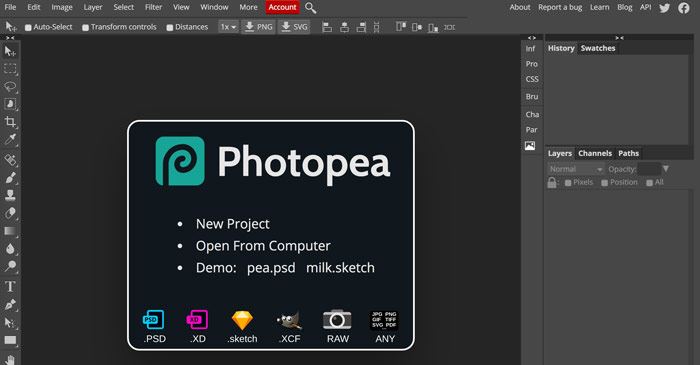
Task: Open the search magnifier icon
Action: tap(311, 8)
